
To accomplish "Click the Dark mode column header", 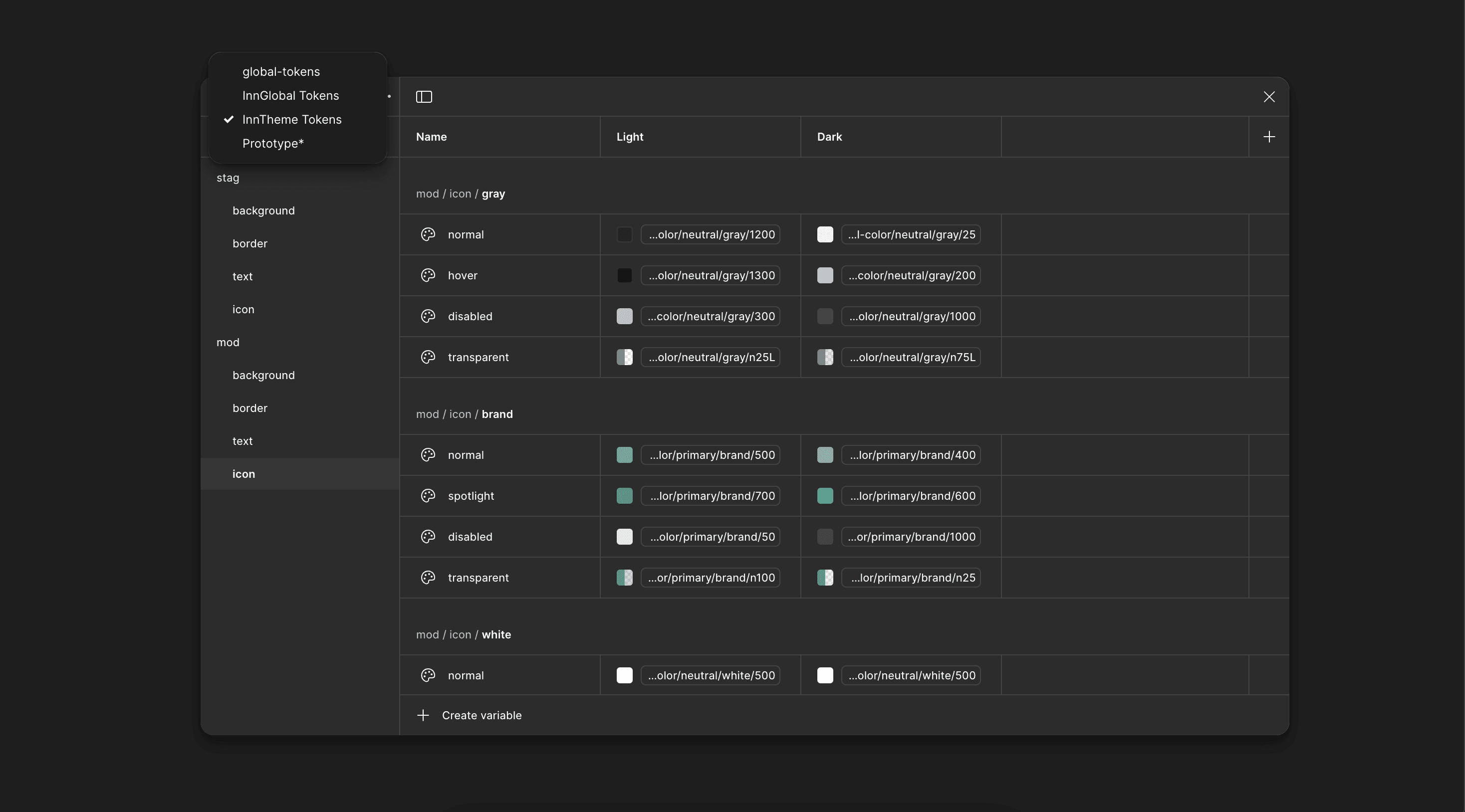I will tap(829, 137).
